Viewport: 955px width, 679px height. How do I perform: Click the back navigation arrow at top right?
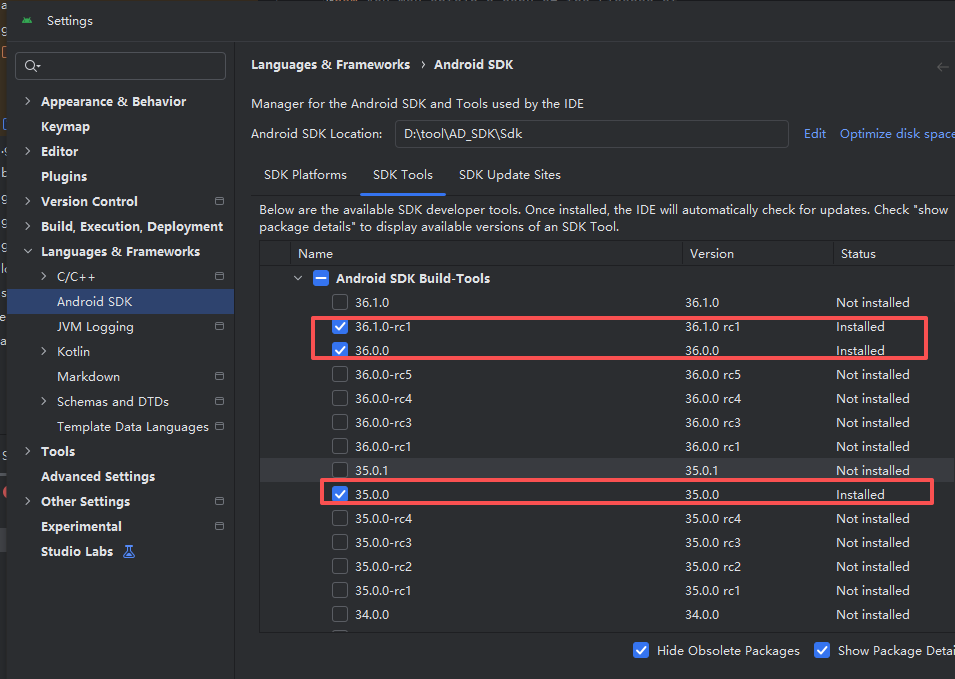pos(943,67)
